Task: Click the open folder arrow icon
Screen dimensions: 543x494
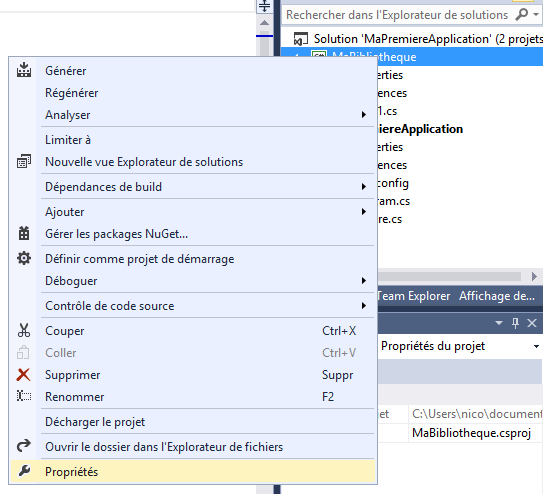Action: 24,446
